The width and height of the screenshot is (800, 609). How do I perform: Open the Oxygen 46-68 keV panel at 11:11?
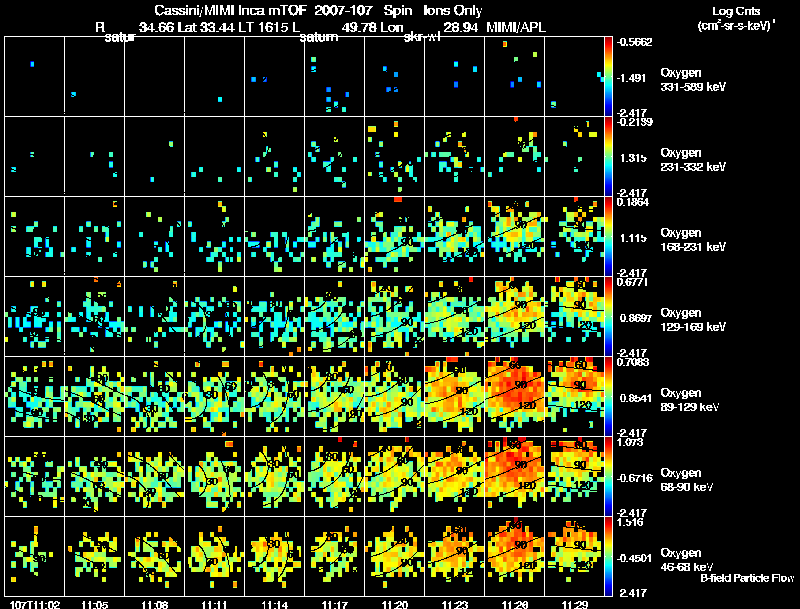pyautogui.click(x=215, y=557)
